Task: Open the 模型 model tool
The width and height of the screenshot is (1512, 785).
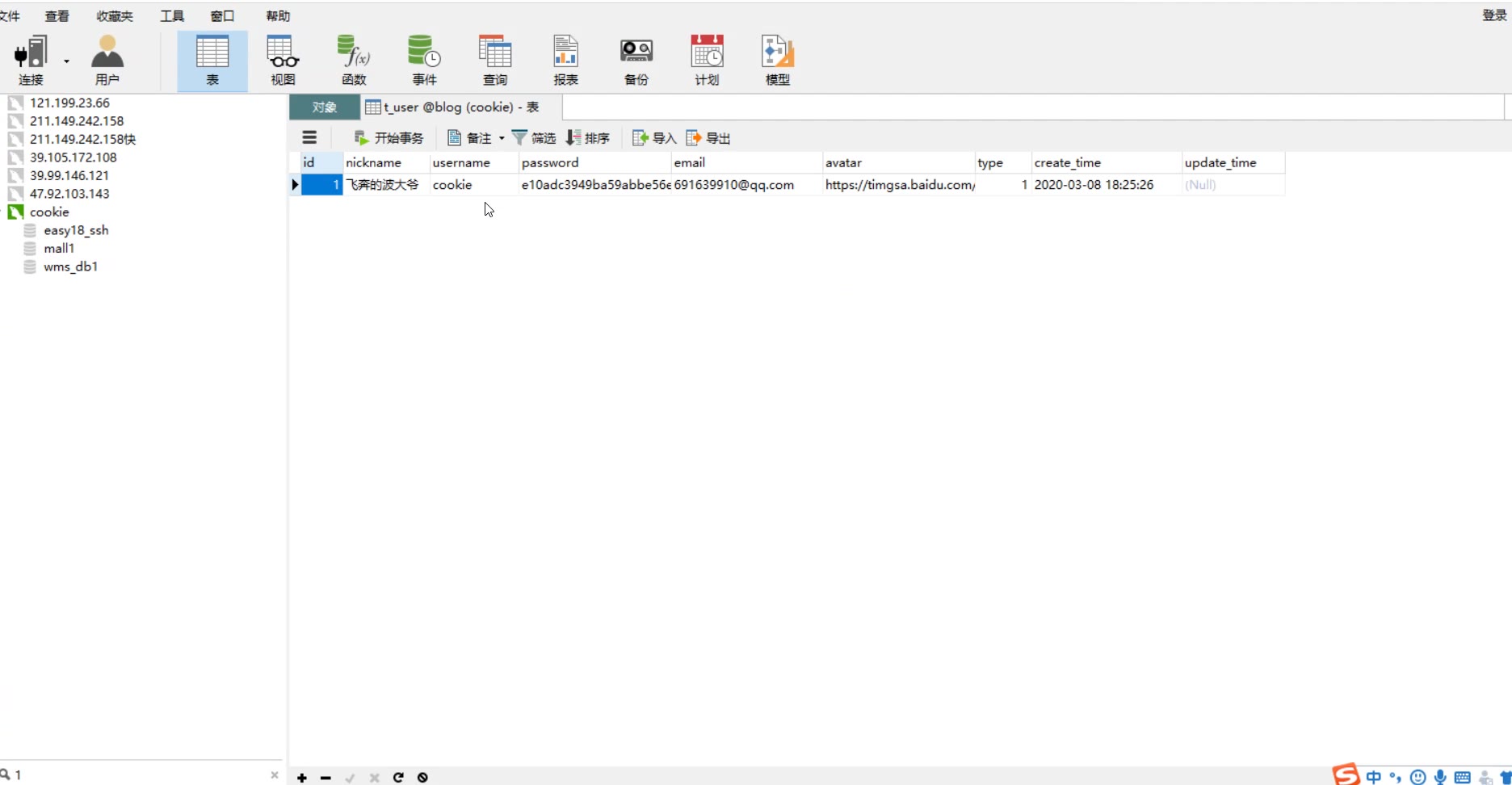Action: [x=778, y=61]
